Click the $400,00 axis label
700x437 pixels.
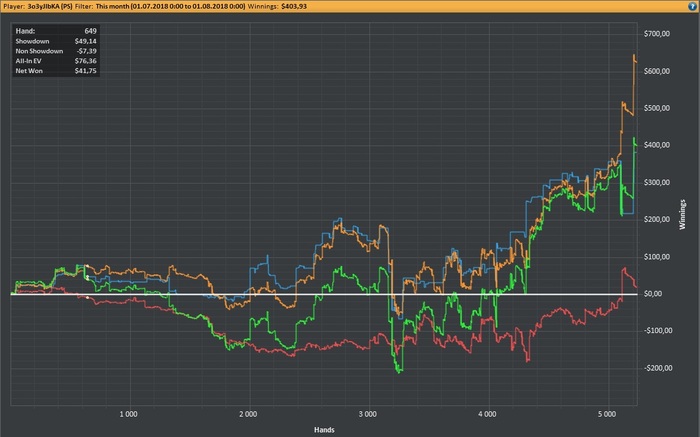(x=657, y=145)
